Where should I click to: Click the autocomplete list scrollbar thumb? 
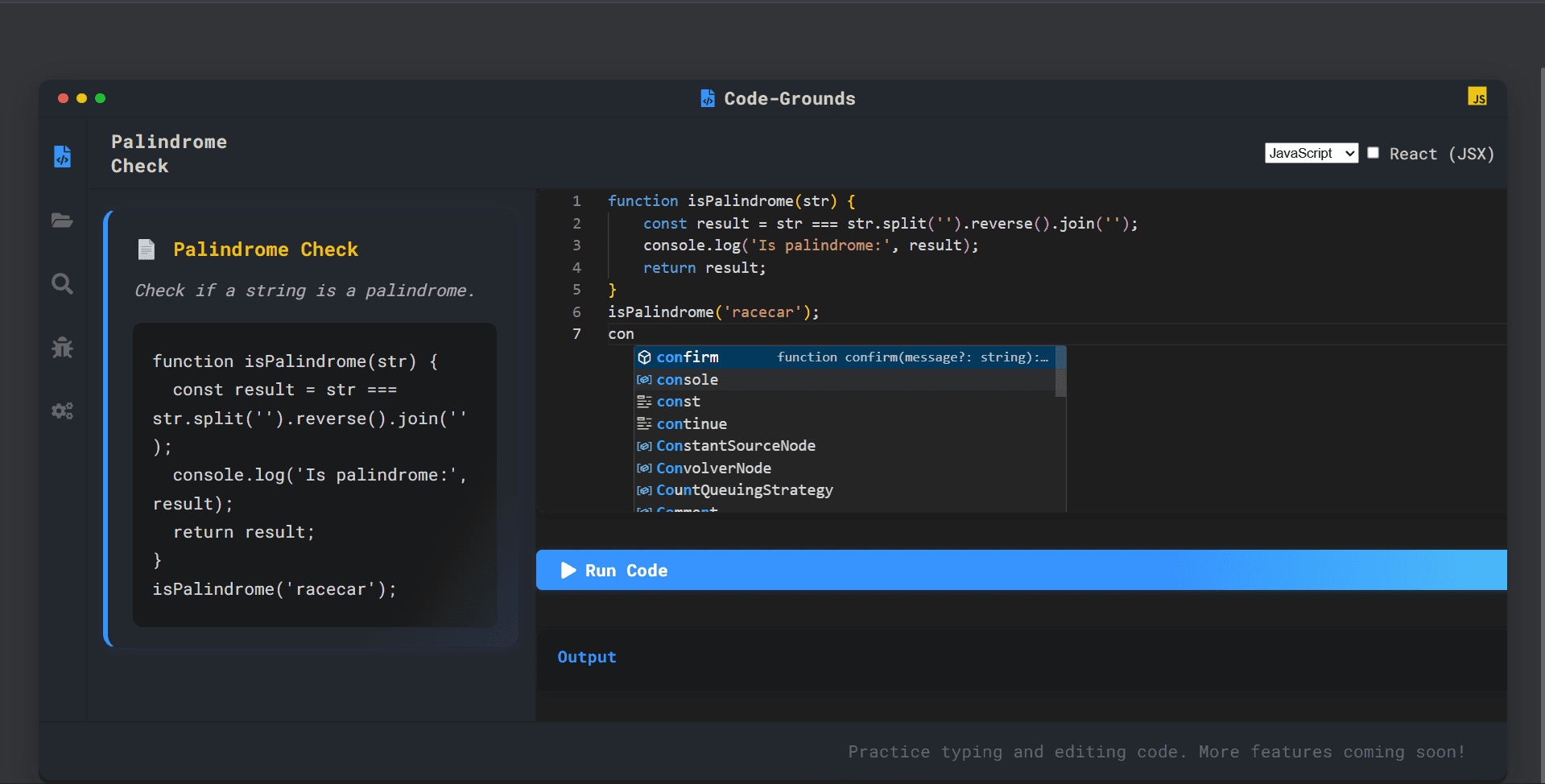pos(1060,372)
